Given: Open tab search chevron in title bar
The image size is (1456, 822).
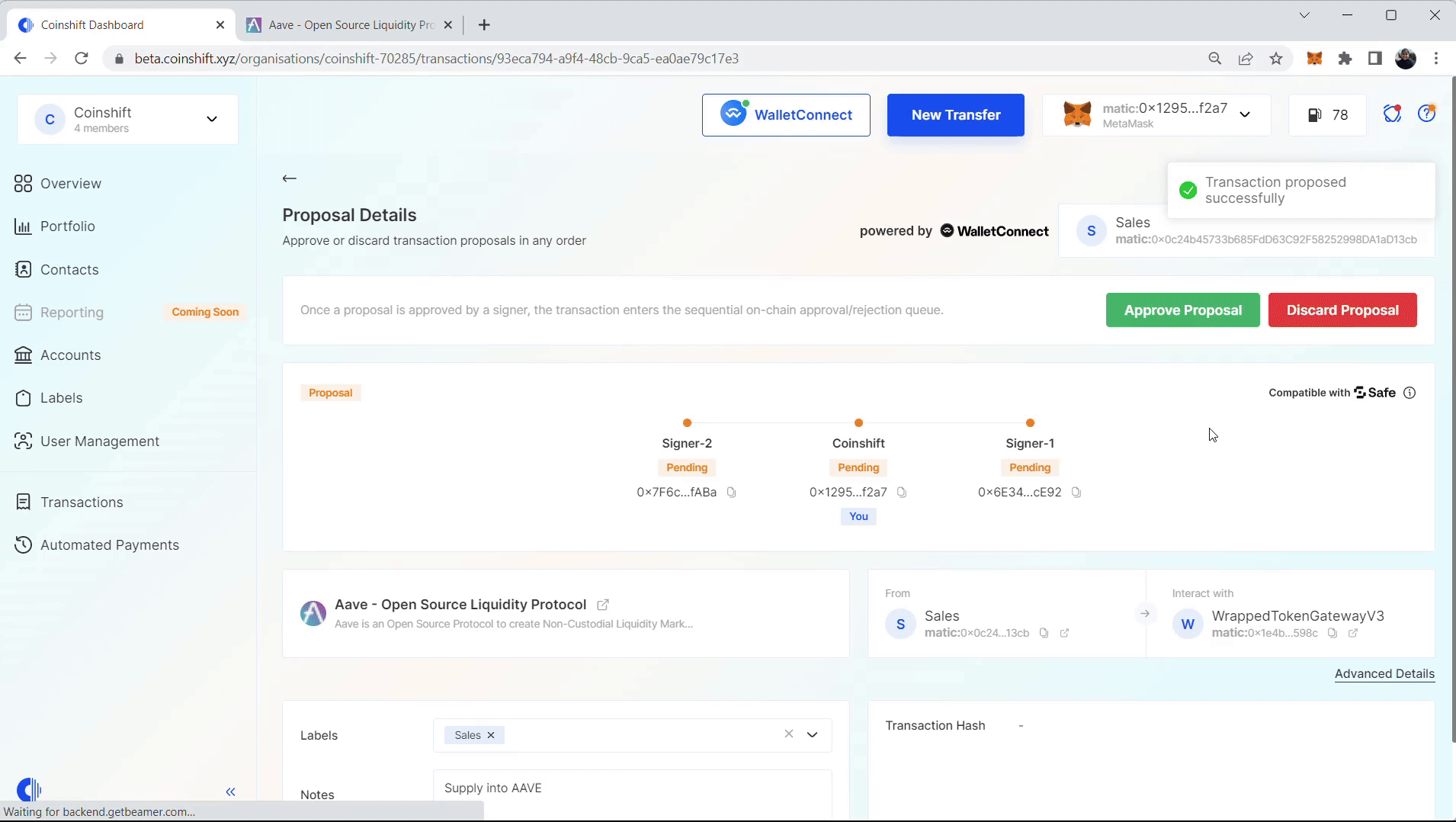Looking at the screenshot, I should pyautogui.click(x=1304, y=15).
